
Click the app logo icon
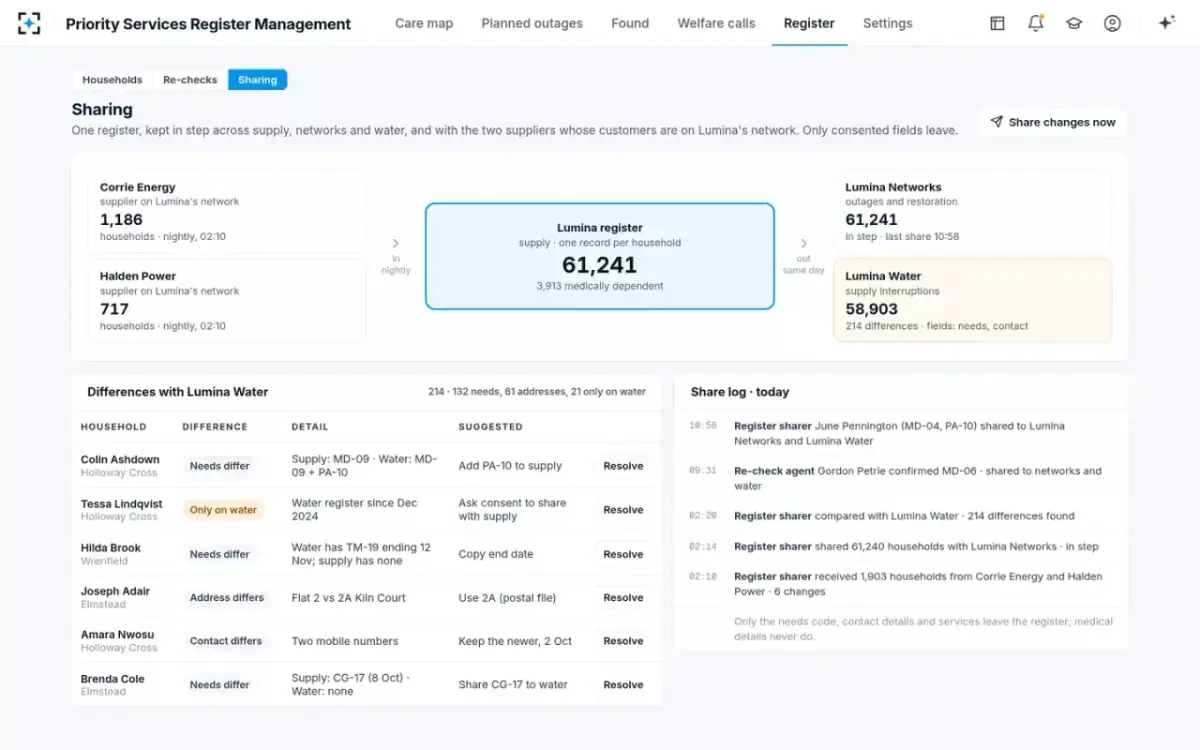click(29, 23)
